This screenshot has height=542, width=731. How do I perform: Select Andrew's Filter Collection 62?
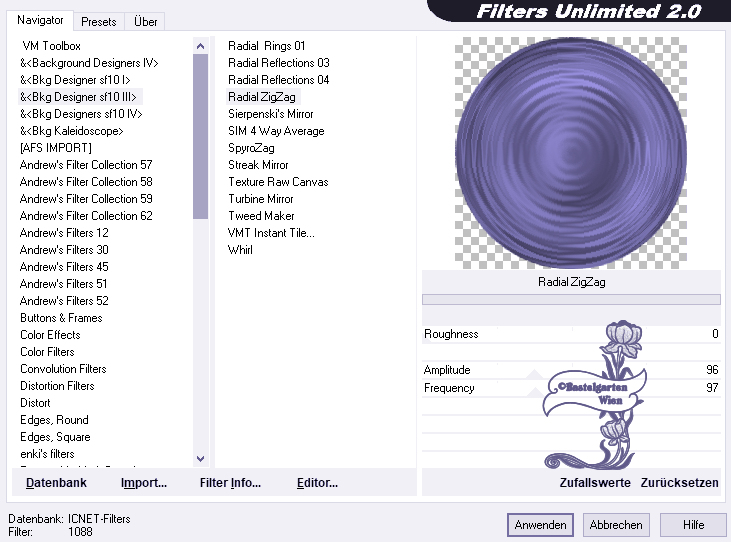[x=86, y=216]
